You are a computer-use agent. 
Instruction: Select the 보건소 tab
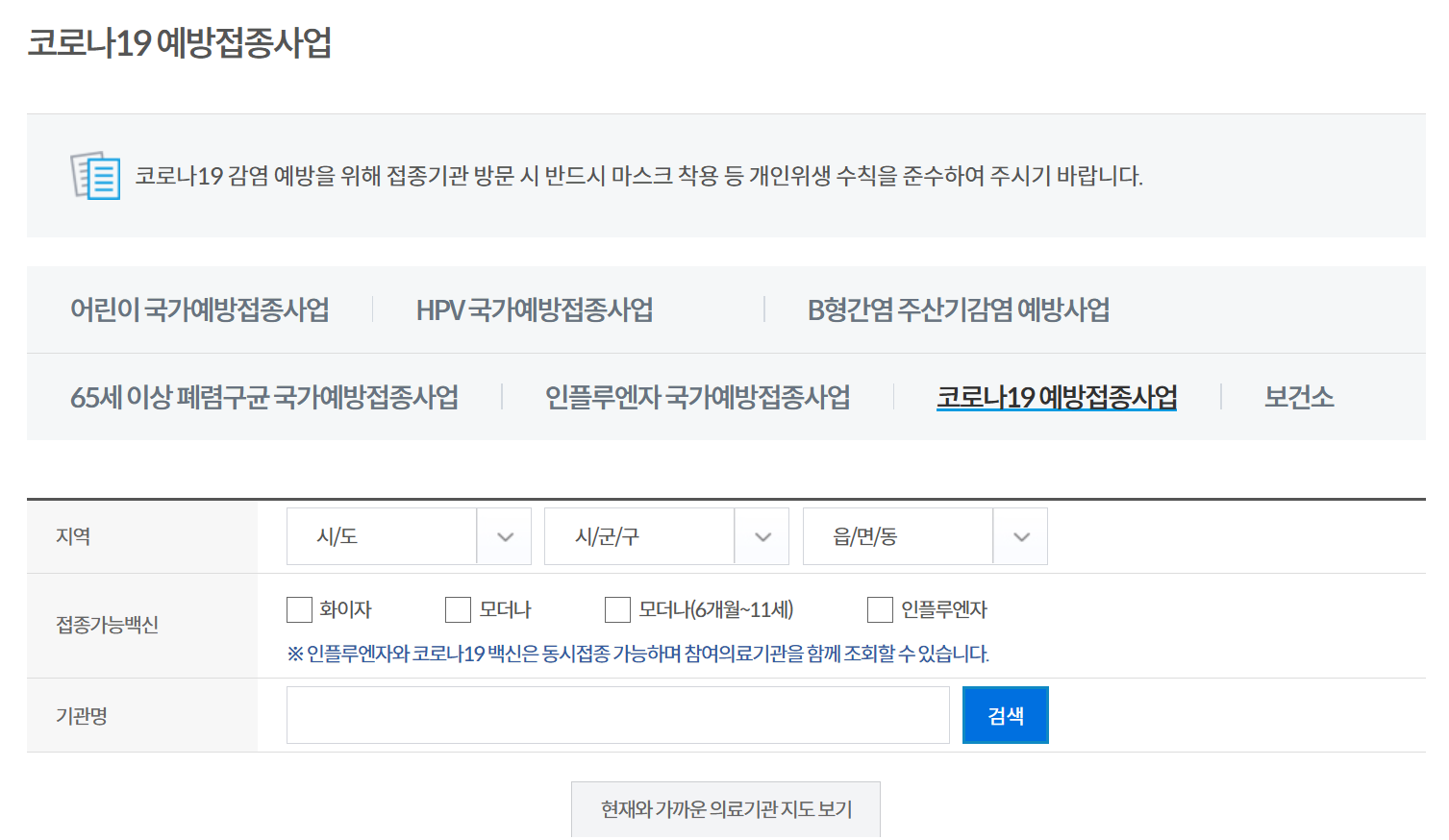[1298, 396]
